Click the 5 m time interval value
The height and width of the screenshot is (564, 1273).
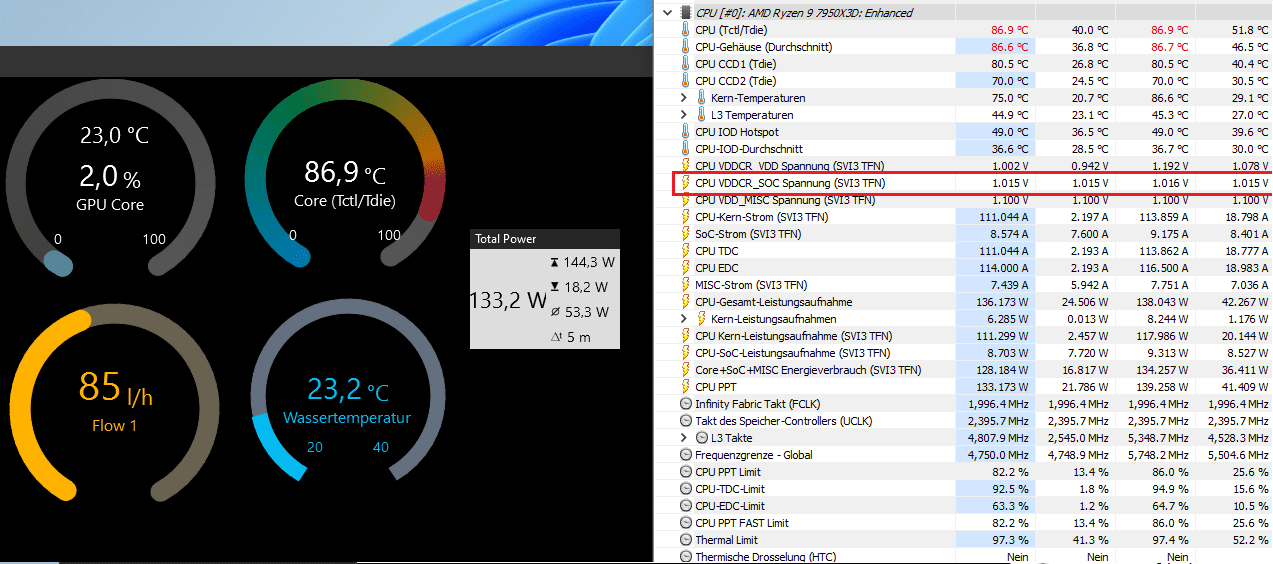pos(579,337)
